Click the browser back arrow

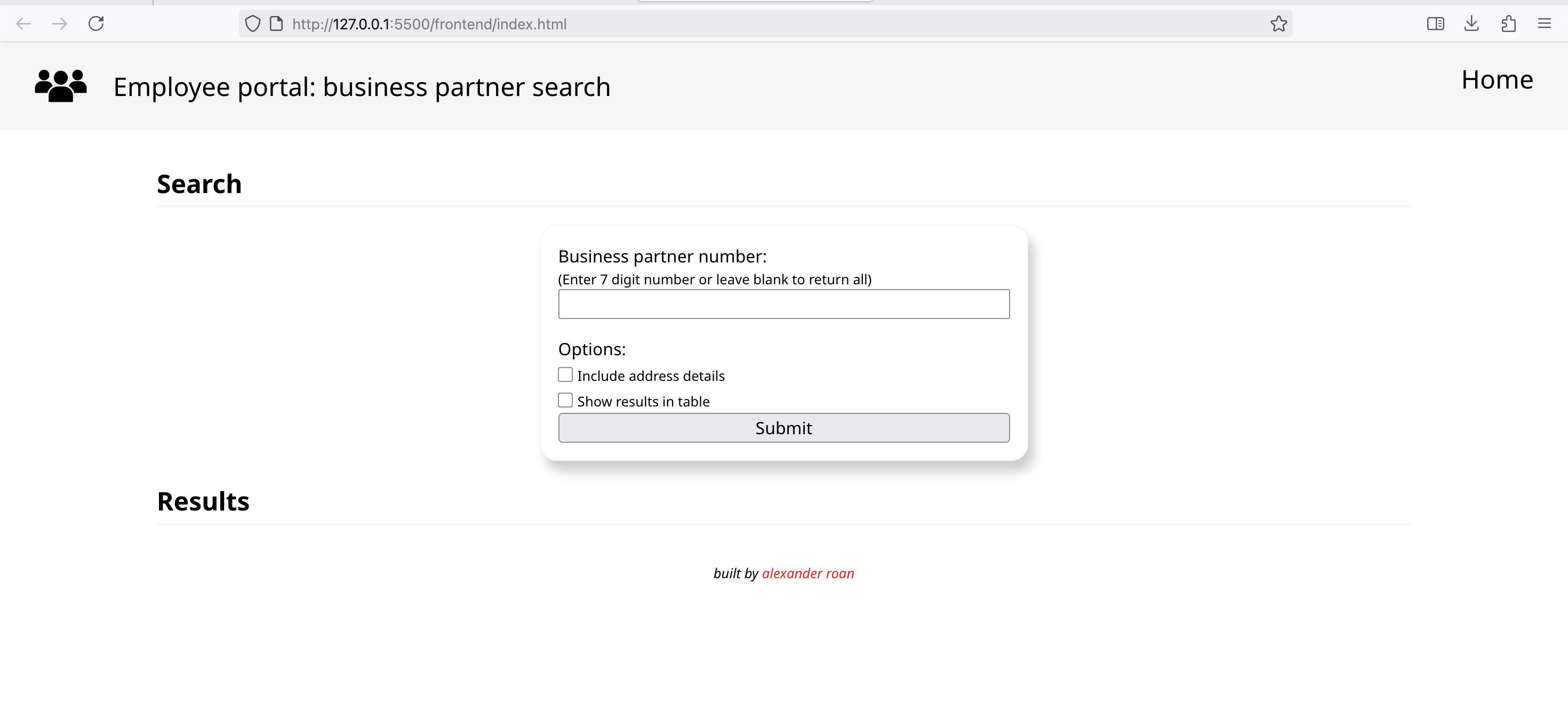(x=23, y=24)
